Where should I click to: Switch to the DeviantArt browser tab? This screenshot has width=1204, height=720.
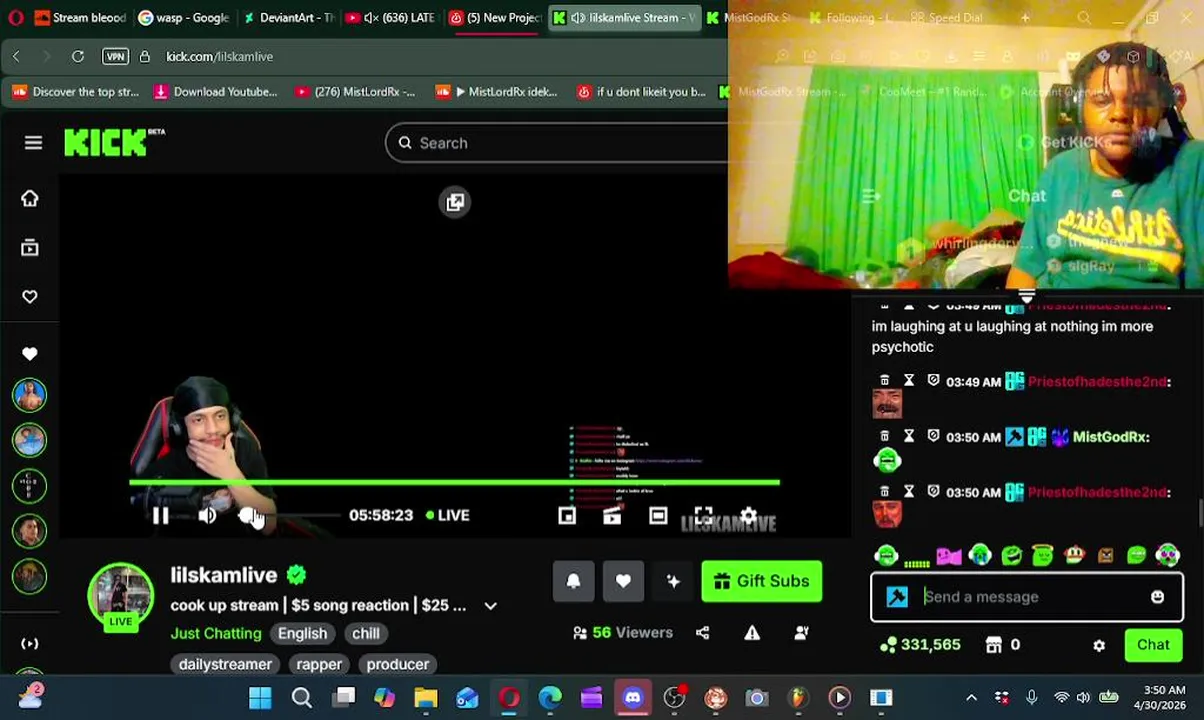click(x=290, y=17)
